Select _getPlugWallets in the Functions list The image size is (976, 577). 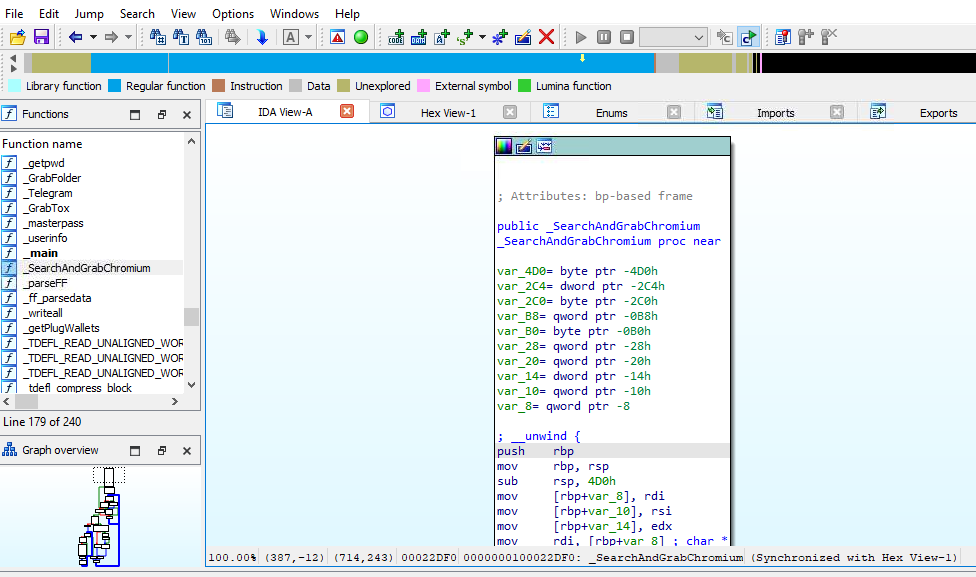92,327
